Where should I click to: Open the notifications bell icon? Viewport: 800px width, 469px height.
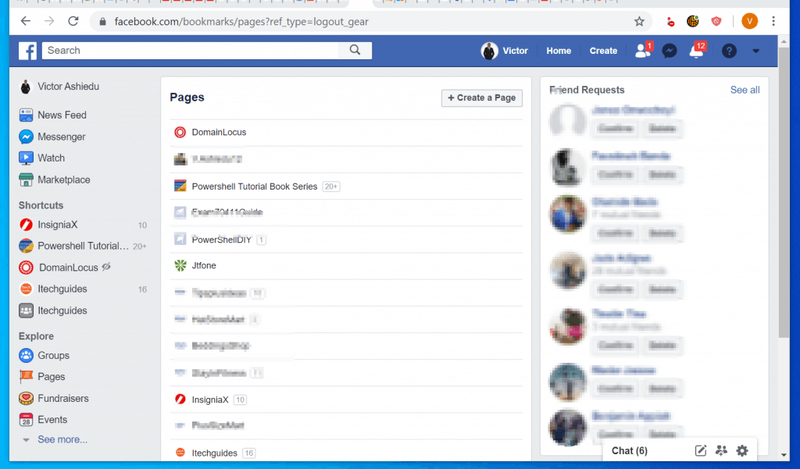click(696, 51)
